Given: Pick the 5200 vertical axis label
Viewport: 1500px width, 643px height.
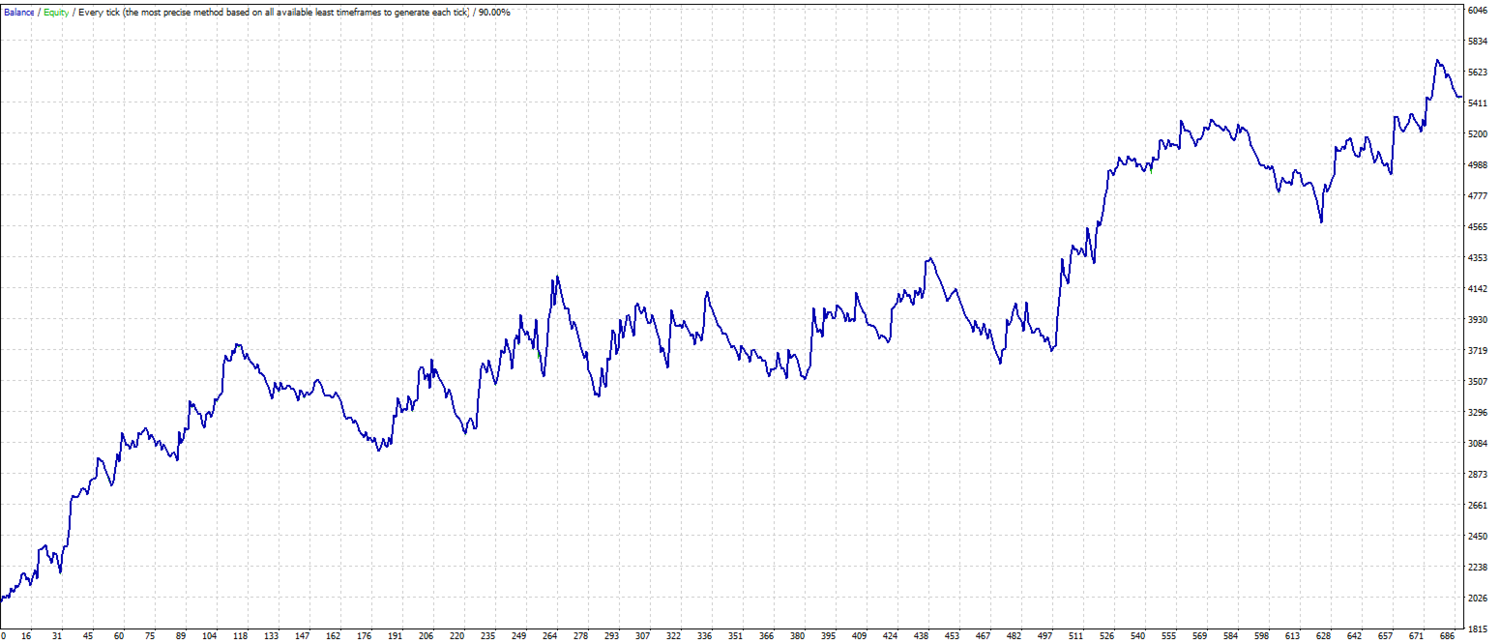Looking at the screenshot, I should (1477, 134).
